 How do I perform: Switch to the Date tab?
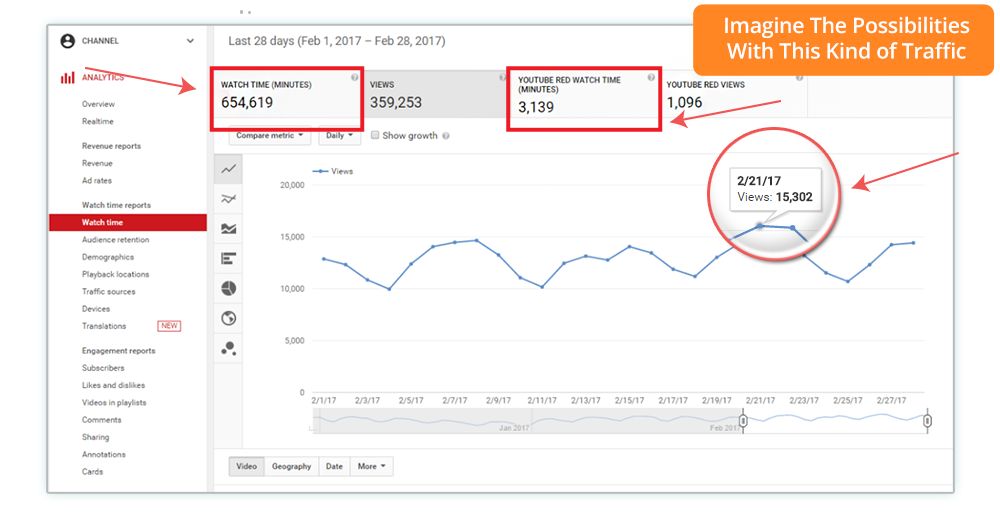pyautogui.click(x=334, y=466)
